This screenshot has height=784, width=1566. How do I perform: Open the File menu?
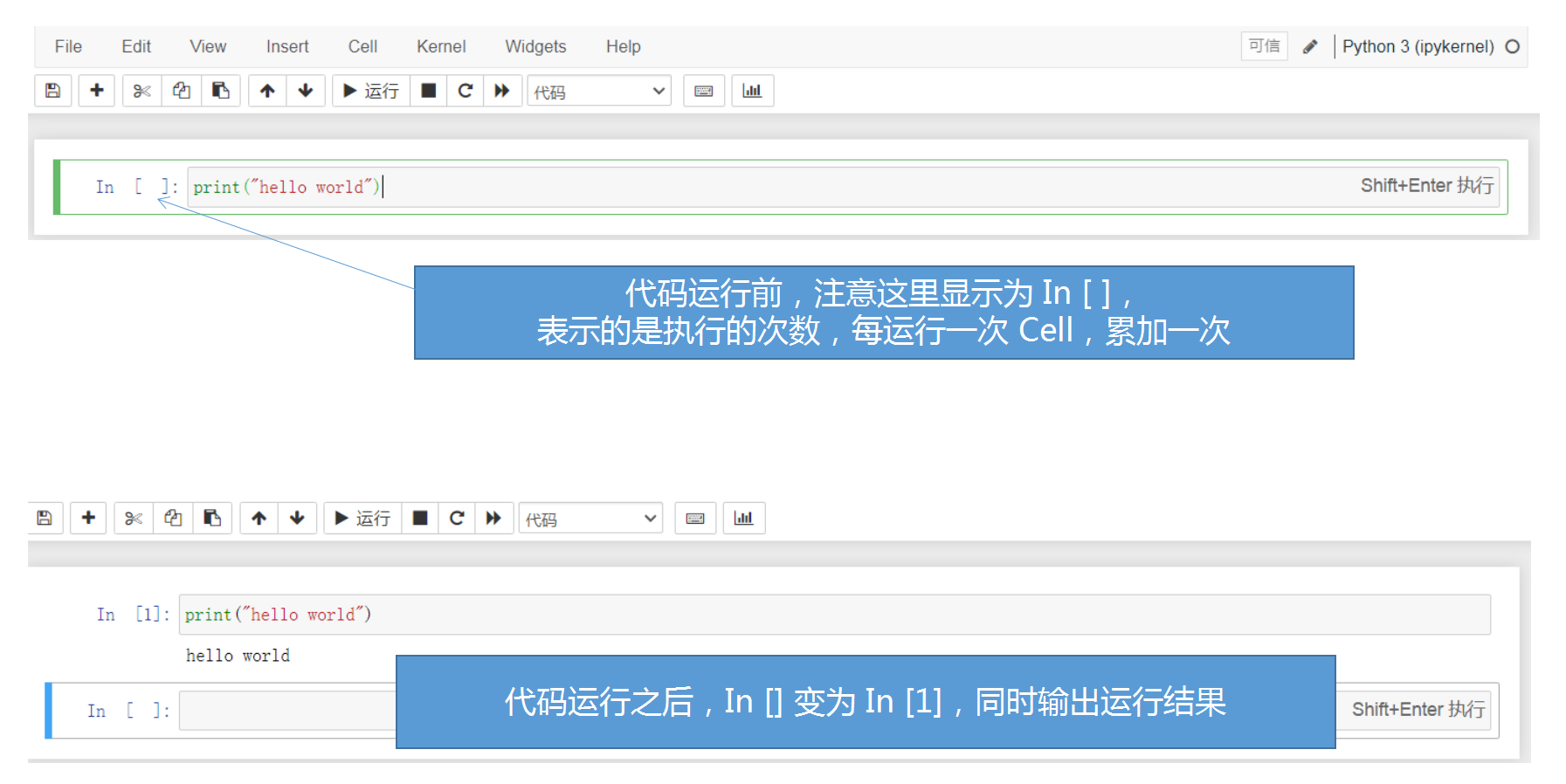[68, 46]
